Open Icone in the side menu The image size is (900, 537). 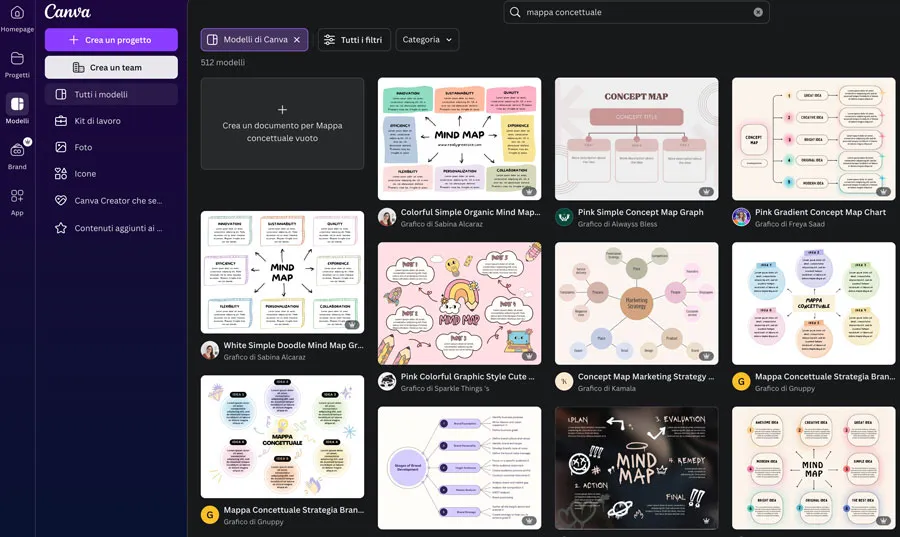(x=85, y=174)
